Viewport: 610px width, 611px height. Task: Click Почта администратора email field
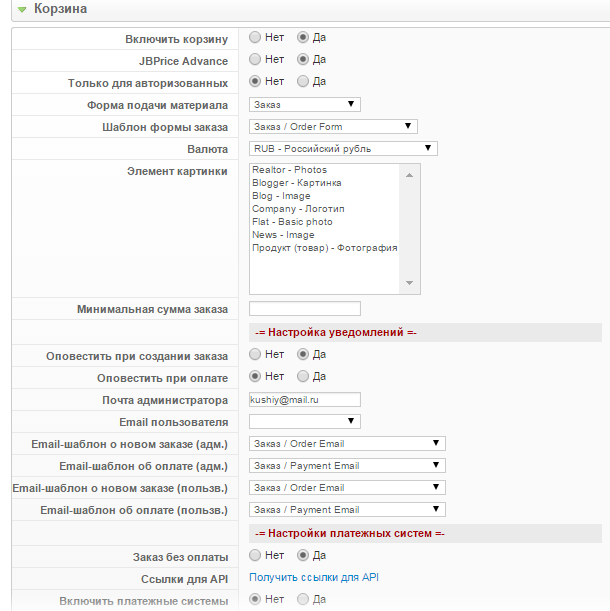304,399
